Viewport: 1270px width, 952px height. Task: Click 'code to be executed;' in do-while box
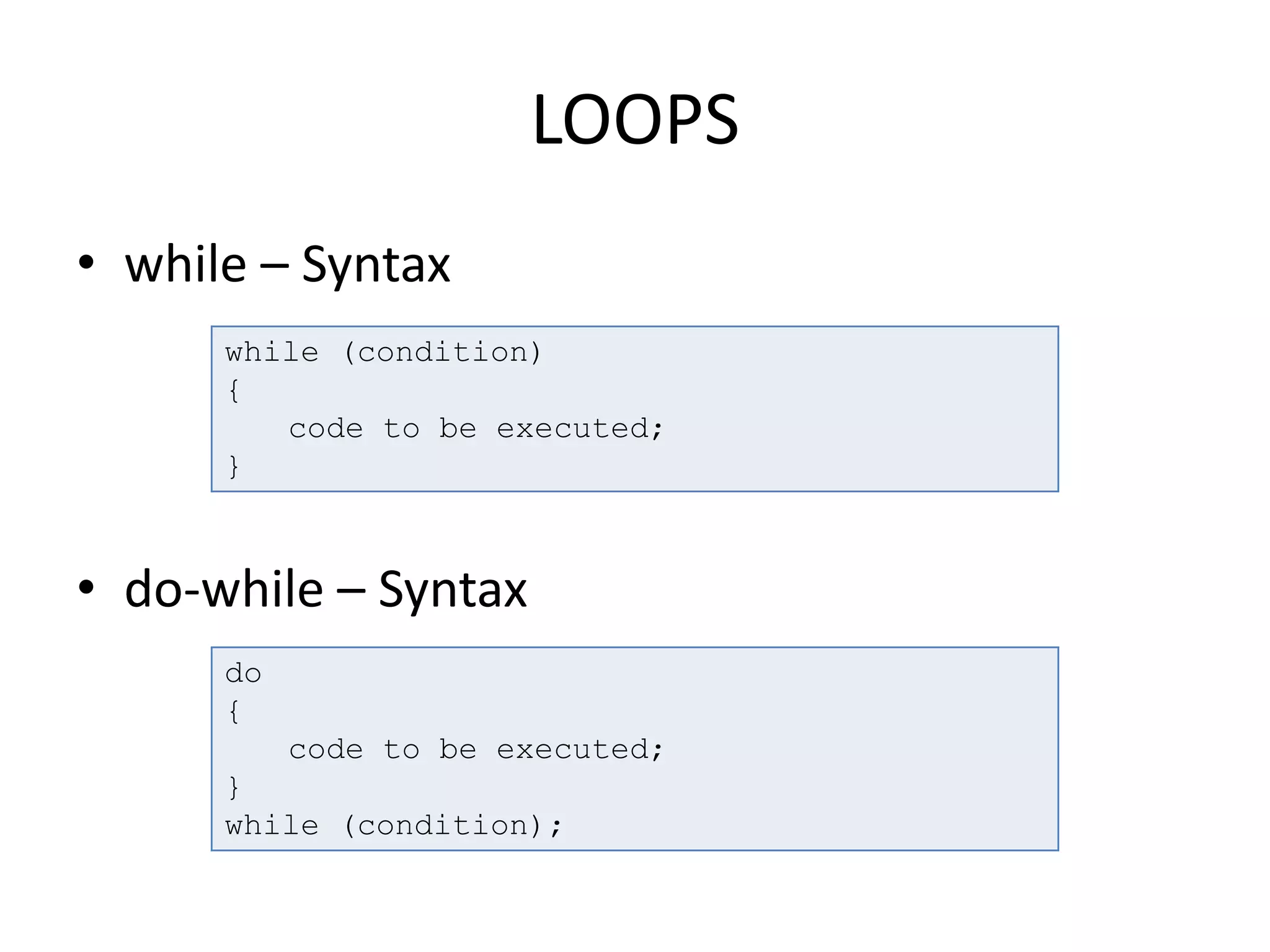476,750
